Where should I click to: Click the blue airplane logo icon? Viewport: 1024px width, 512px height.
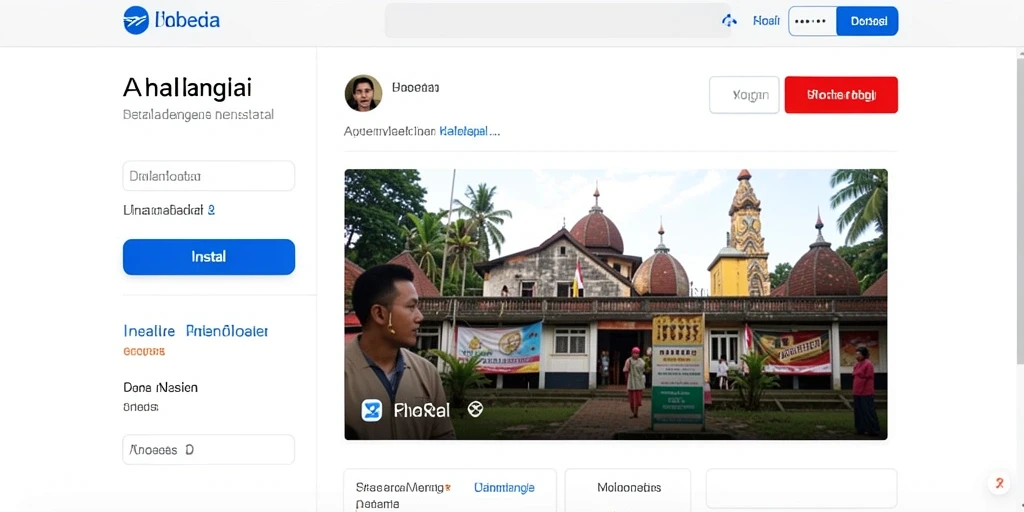pos(136,20)
